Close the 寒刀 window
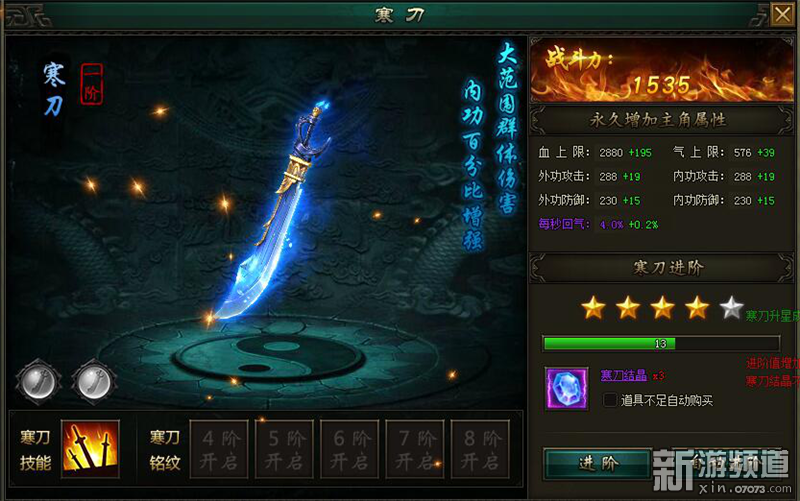 (783, 14)
